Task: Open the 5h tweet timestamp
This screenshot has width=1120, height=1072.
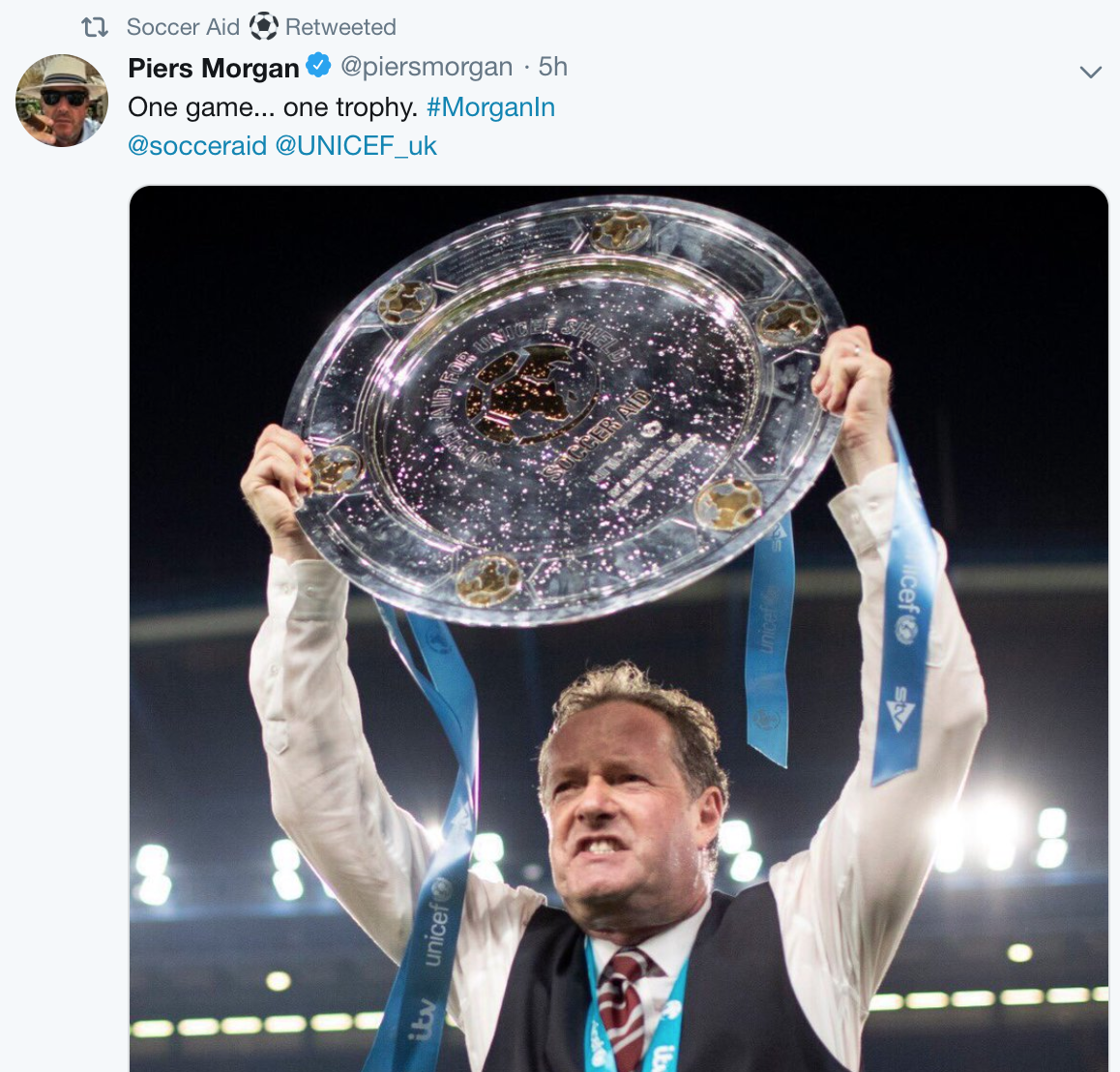Action: (553, 67)
